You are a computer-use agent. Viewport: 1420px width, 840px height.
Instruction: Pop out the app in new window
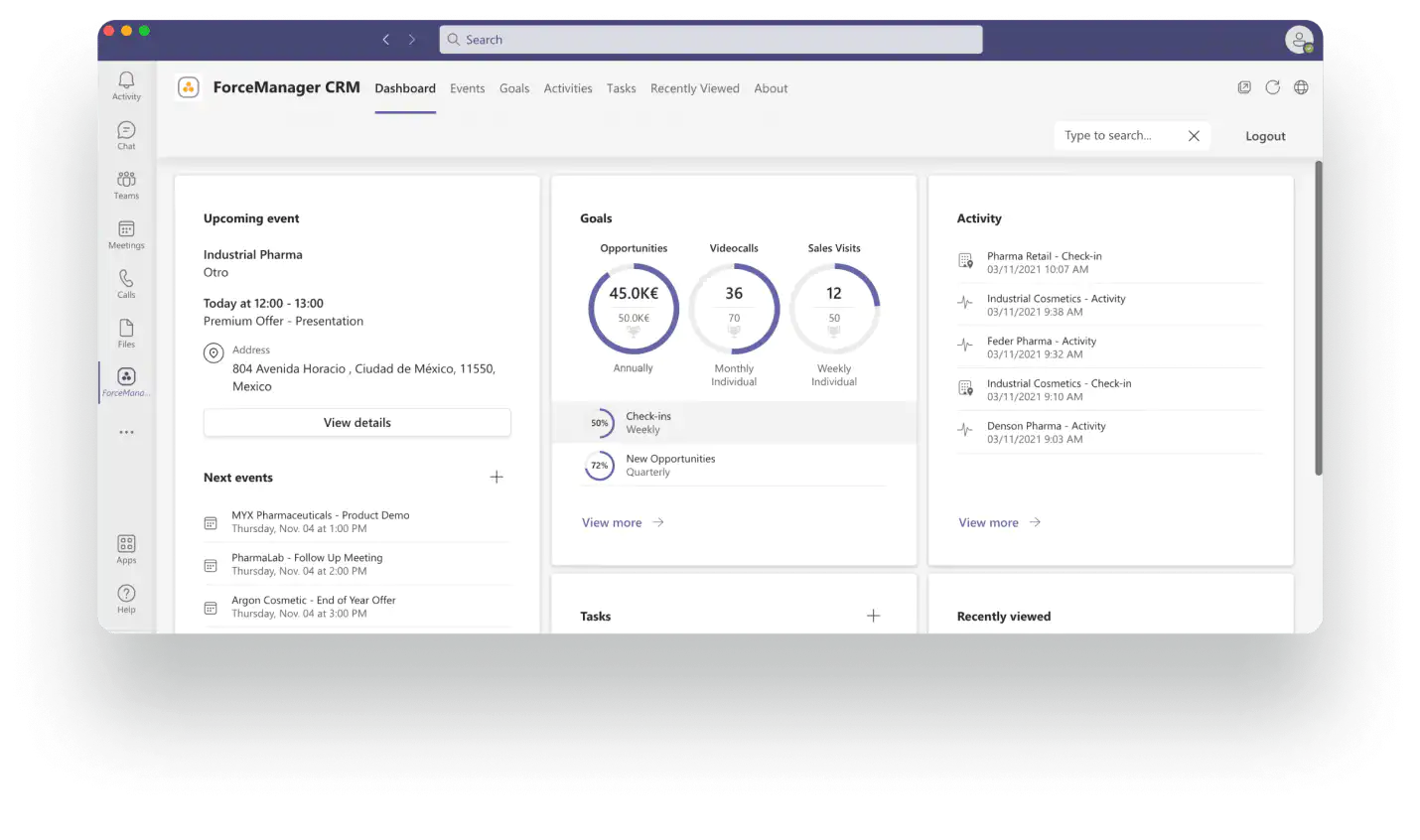click(1244, 87)
